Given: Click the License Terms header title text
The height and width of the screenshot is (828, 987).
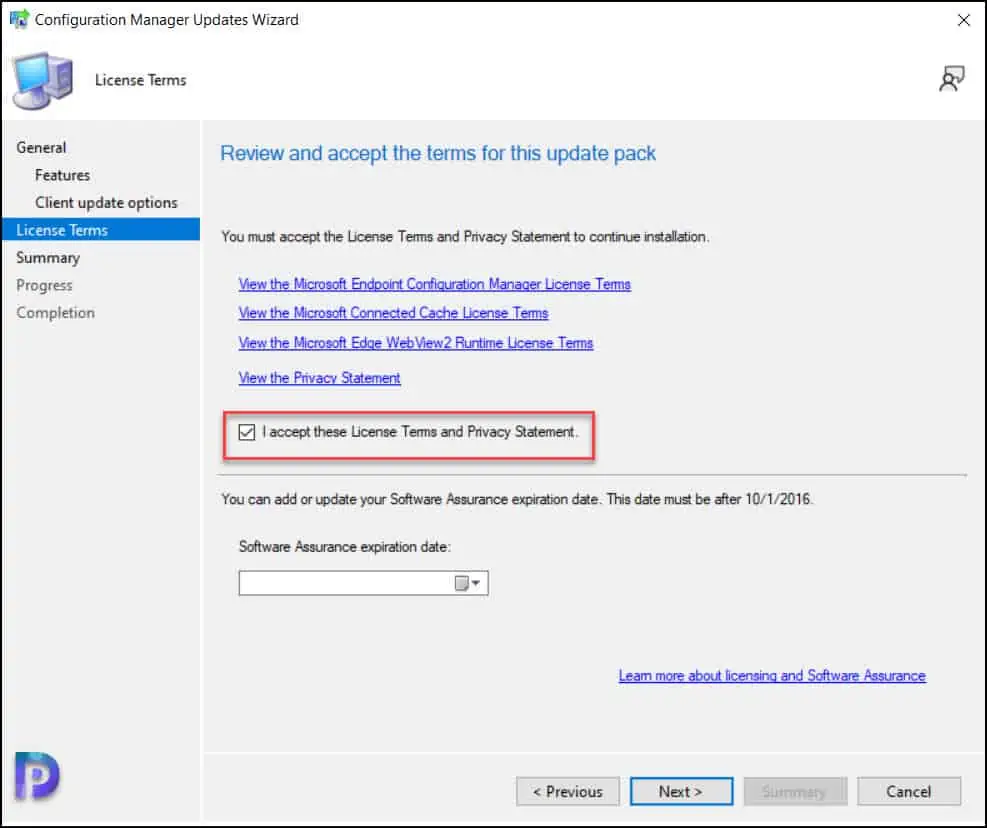Looking at the screenshot, I should coord(140,80).
